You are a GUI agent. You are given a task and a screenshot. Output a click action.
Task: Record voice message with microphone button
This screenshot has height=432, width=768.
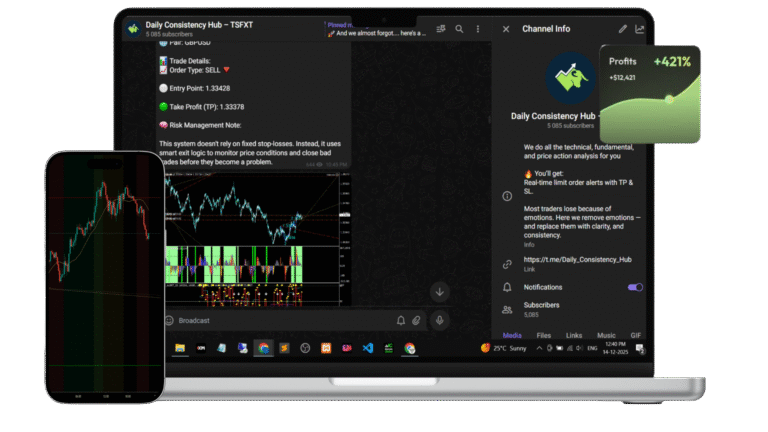pos(439,321)
